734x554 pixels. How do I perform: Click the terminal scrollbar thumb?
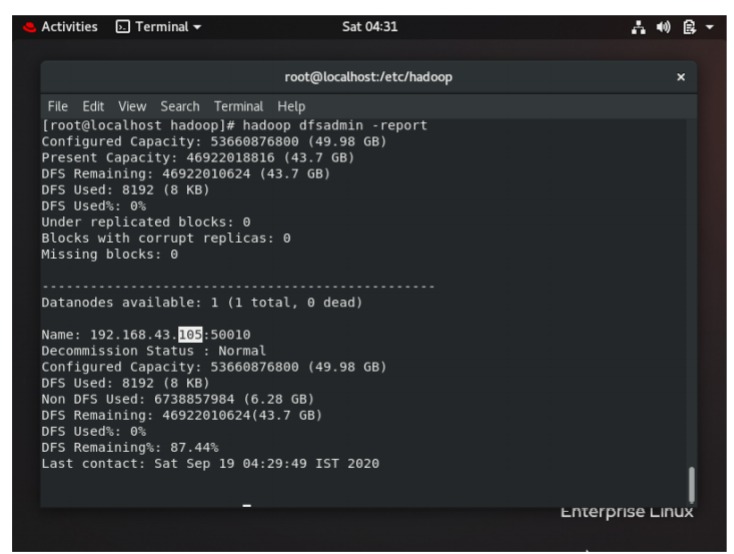click(691, 485)
